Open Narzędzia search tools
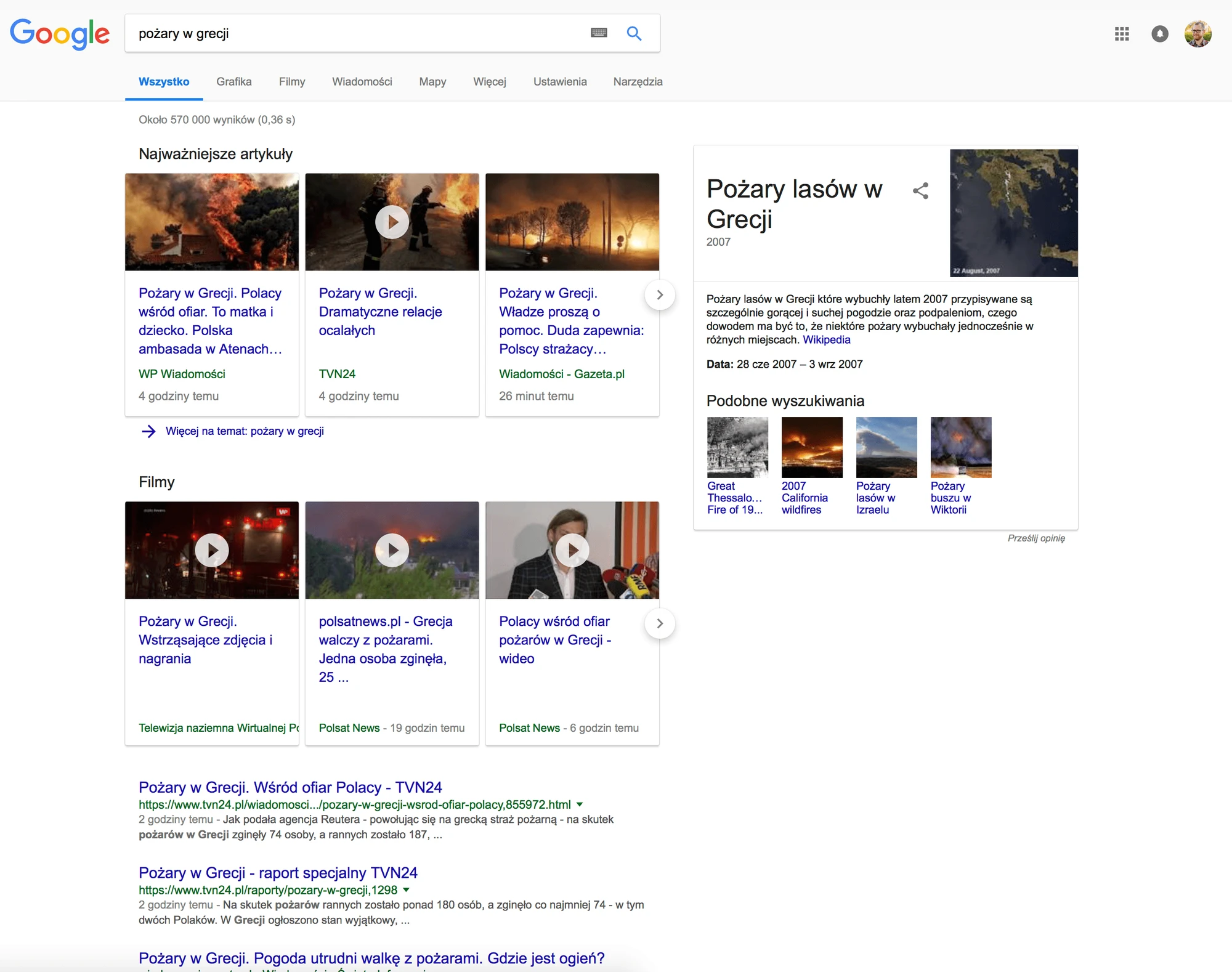Viewport: 1232px width, 972px height. point(638,82)
